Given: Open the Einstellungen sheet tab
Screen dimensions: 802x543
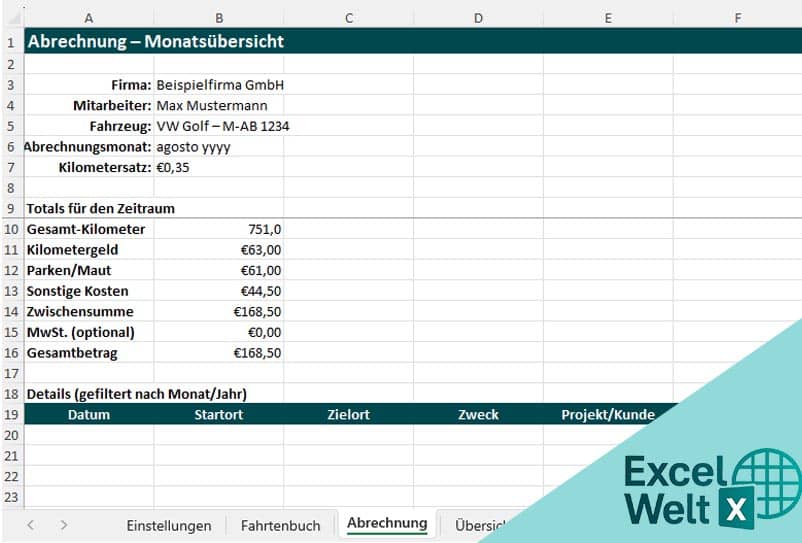Looking at the screenshot, I should click(169, 525).
